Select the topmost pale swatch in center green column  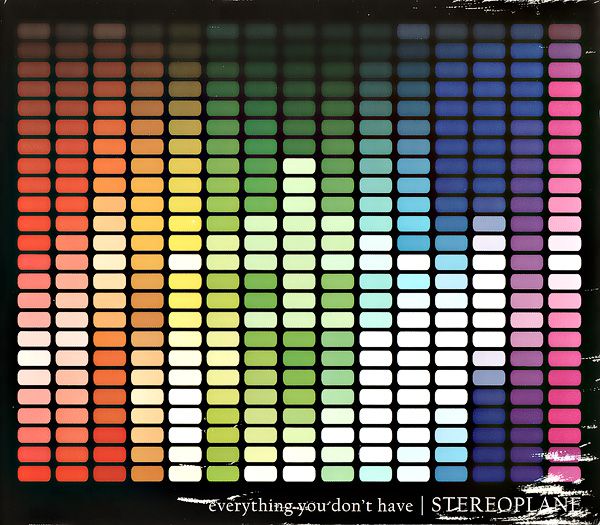click(299, 166)
